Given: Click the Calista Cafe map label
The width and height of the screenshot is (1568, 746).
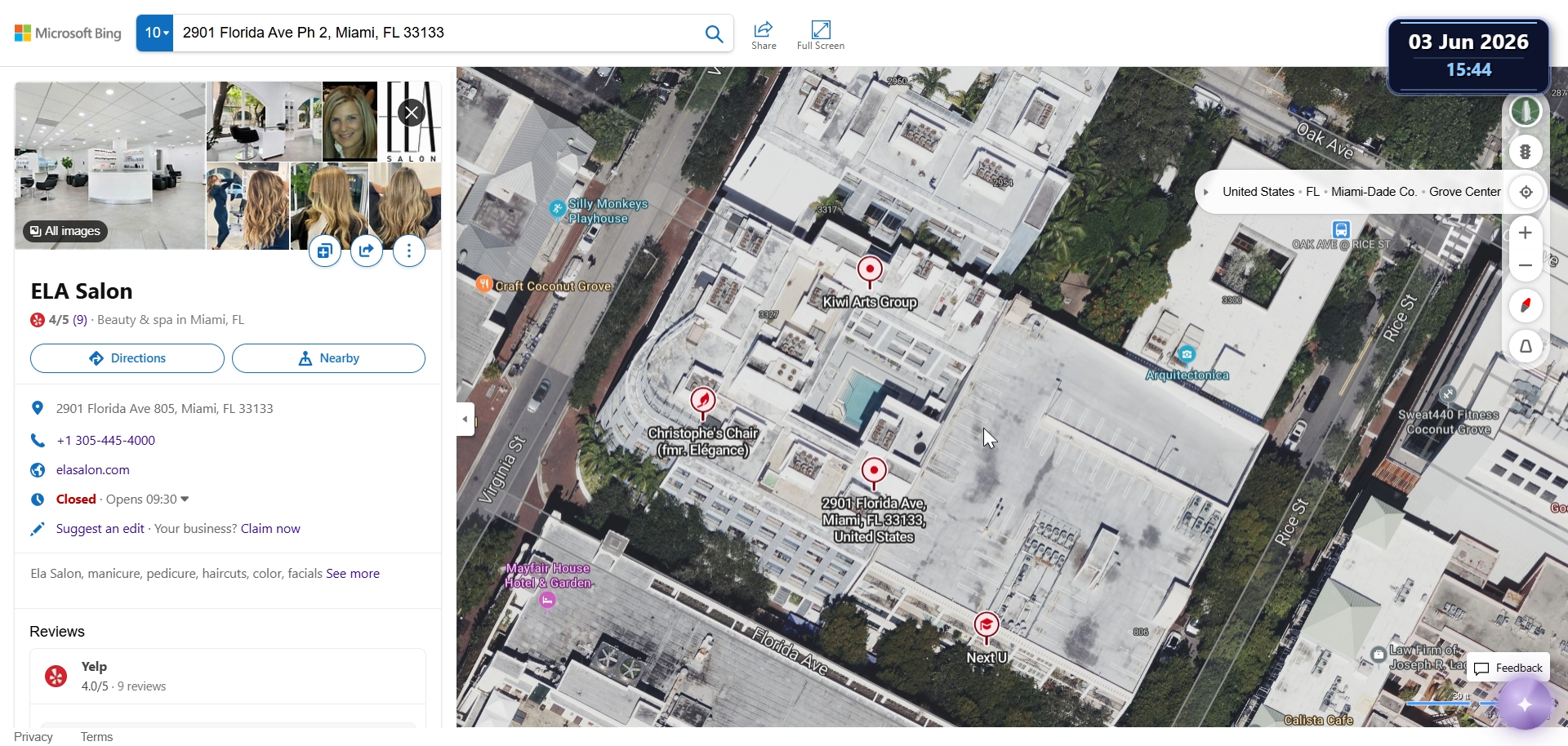Looking at the screenshot, I should [x=1318, y=720].
